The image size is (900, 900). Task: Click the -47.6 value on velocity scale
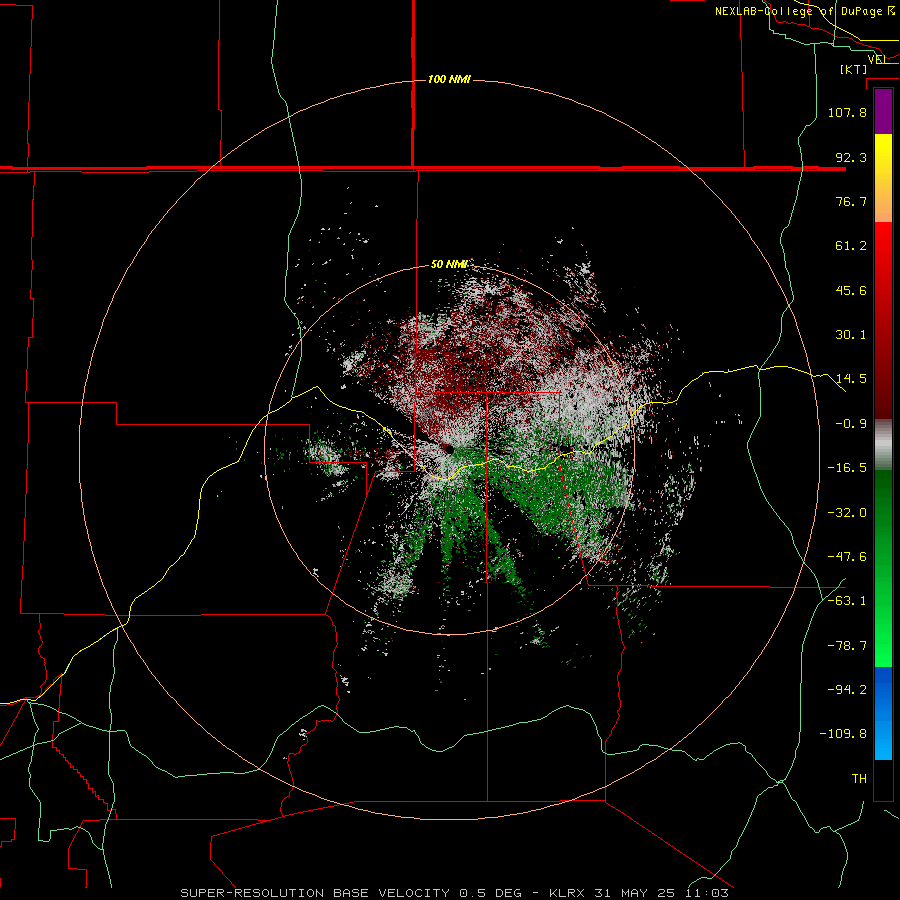tap(847, 557)
